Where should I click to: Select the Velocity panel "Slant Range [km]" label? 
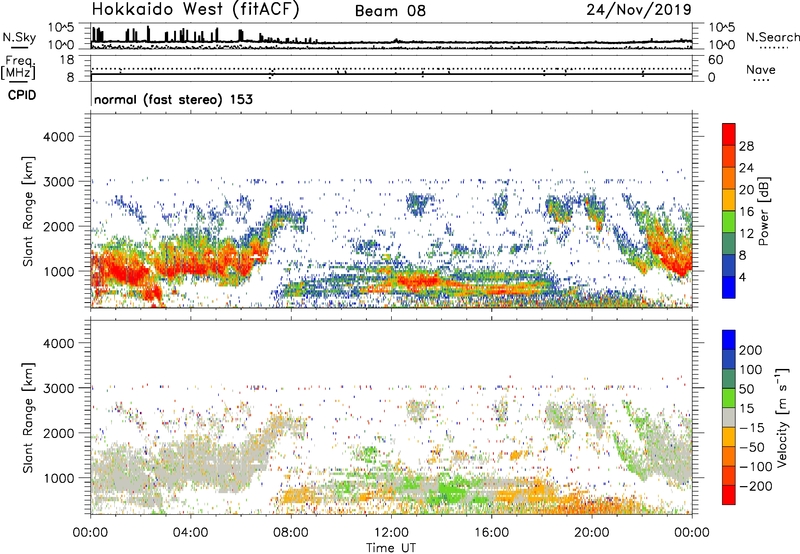pyautogui.click(x=28, y=418)
